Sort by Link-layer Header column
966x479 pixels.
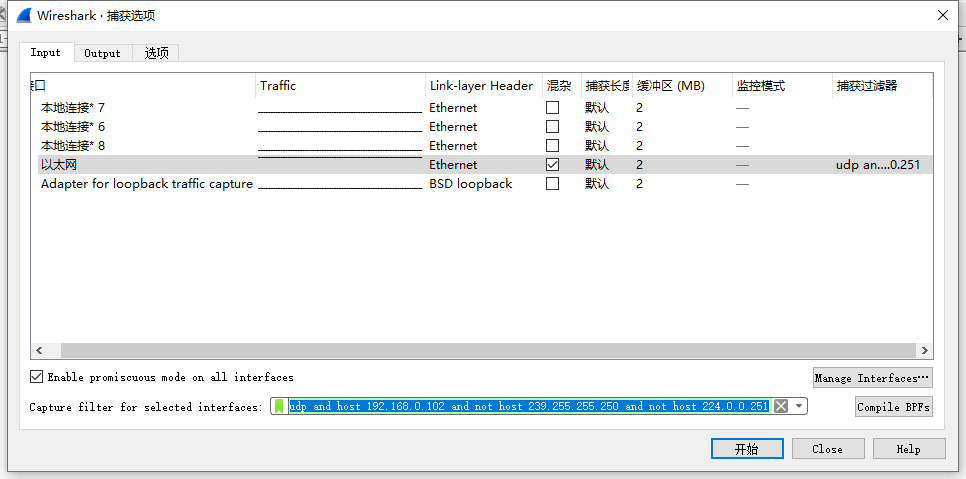(484, 86)
